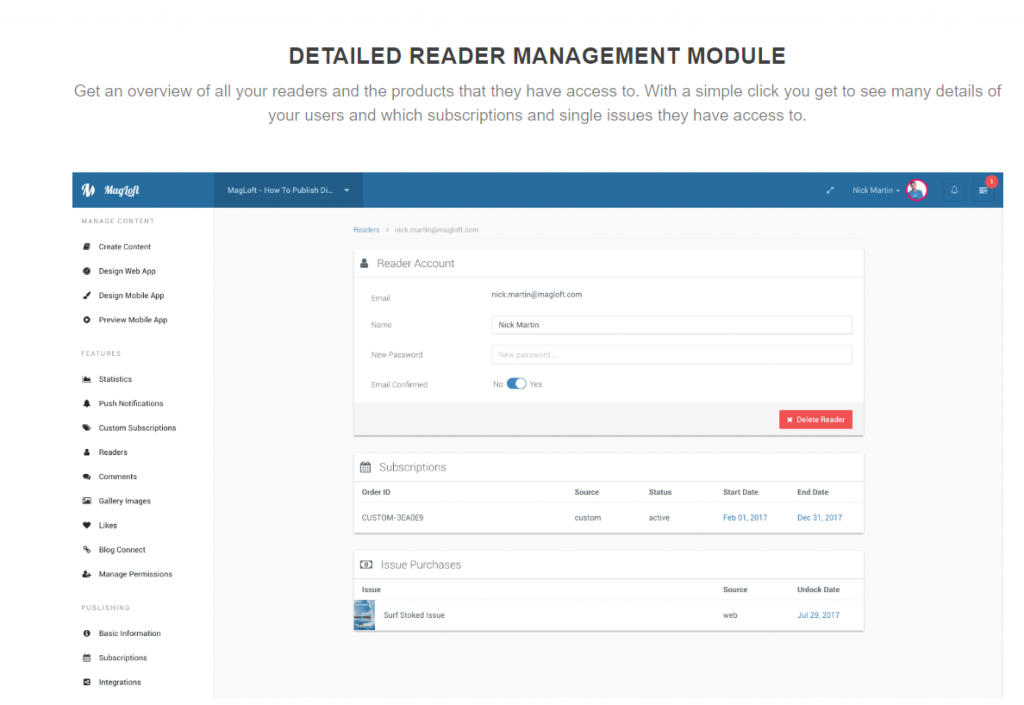Click the fullscreen expand arrows in the header

(830, 189)
